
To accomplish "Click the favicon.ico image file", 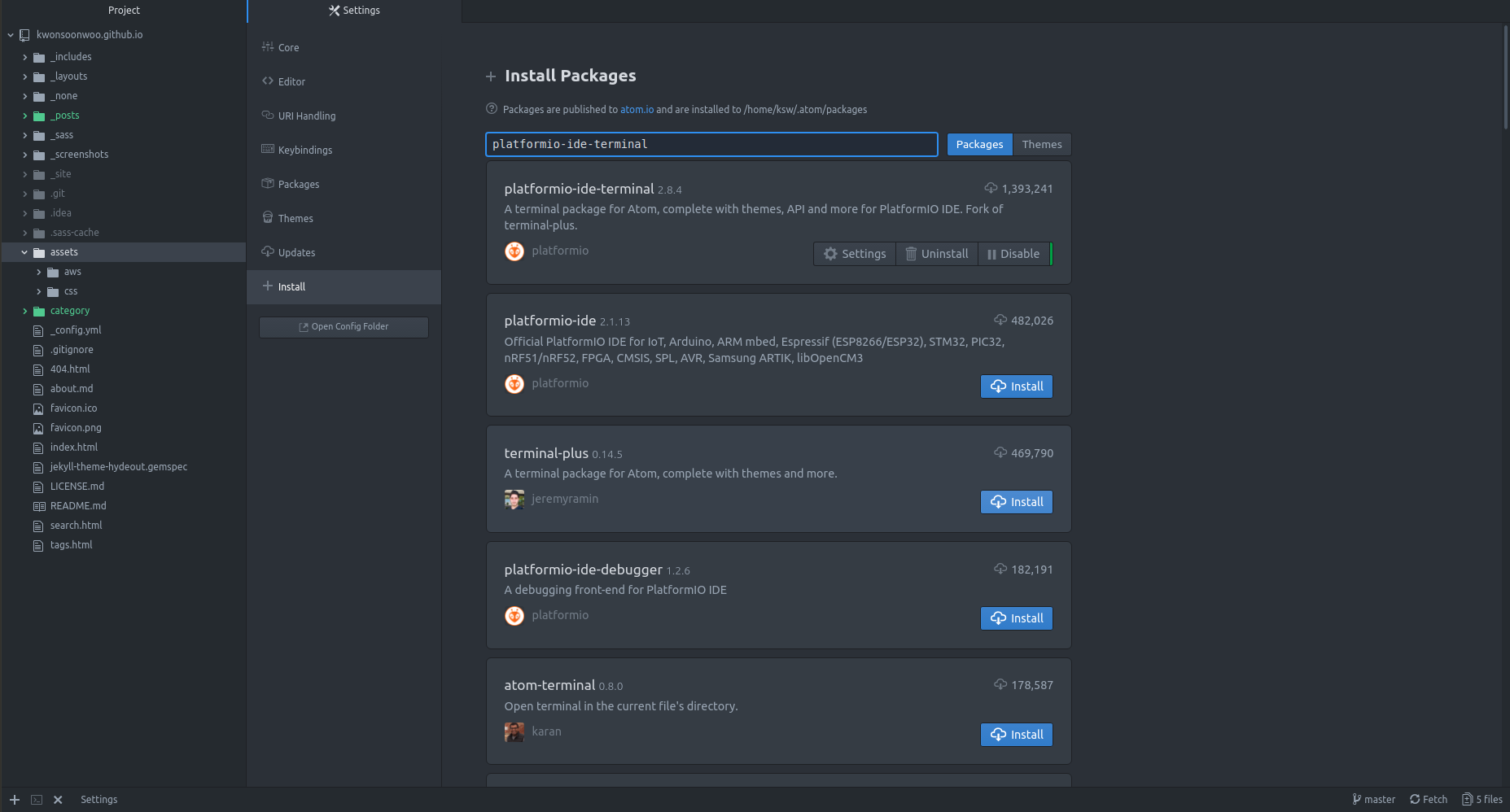I will pos(73,408).
